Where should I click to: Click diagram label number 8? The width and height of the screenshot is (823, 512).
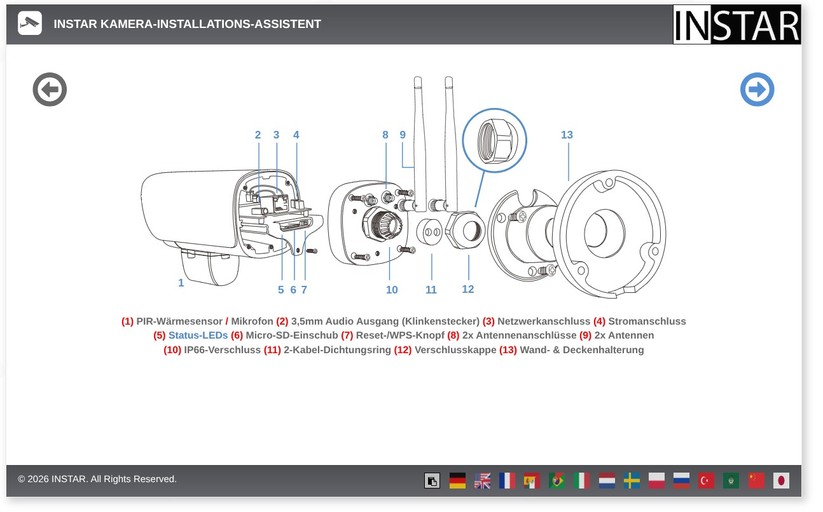[x=385, y=135]
